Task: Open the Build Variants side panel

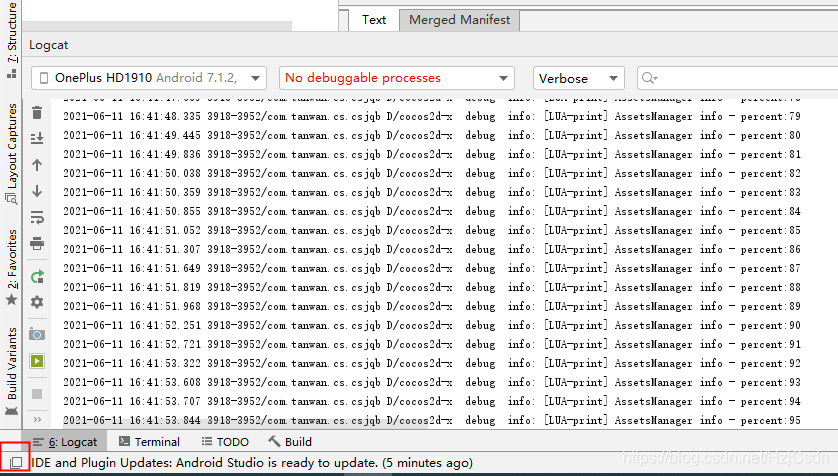Action: click(11, 371)
